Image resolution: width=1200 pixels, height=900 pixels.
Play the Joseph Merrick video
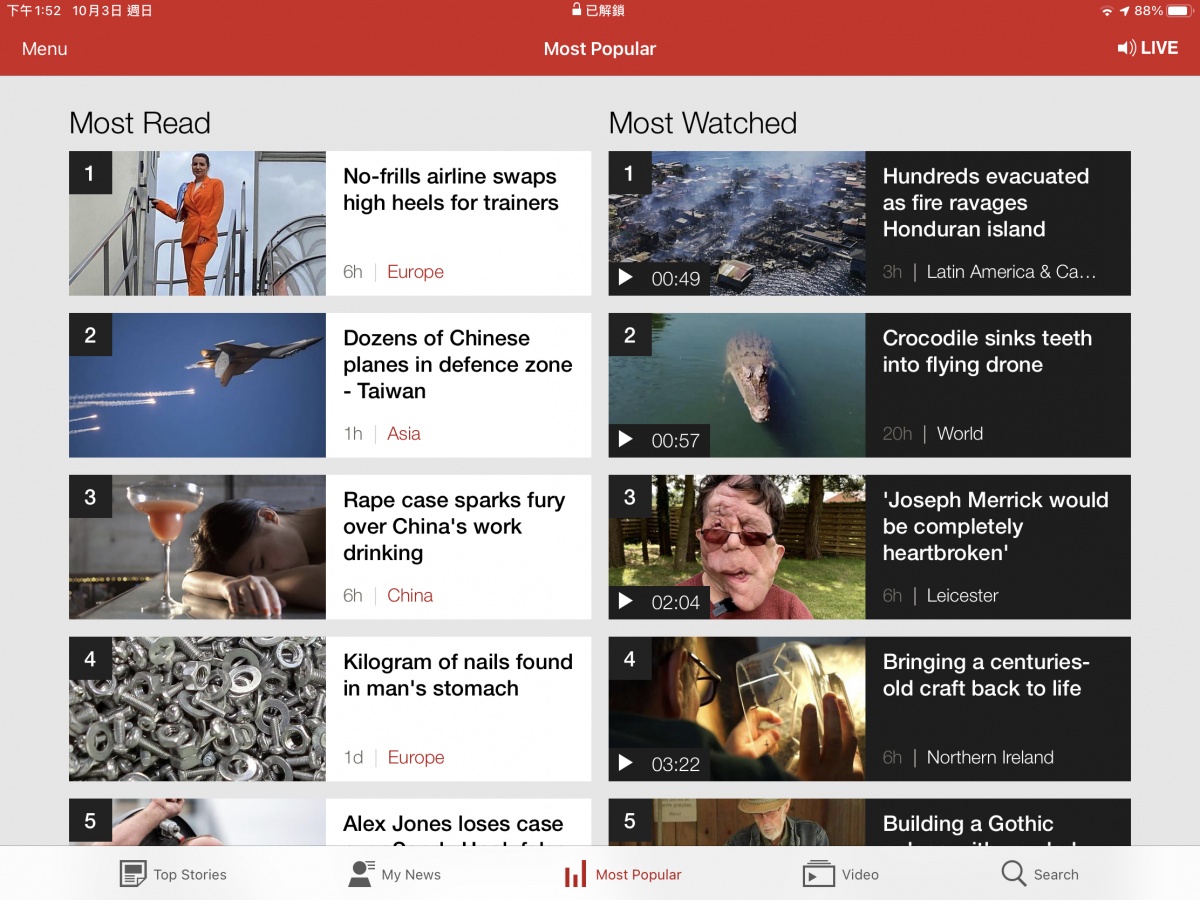626,602
